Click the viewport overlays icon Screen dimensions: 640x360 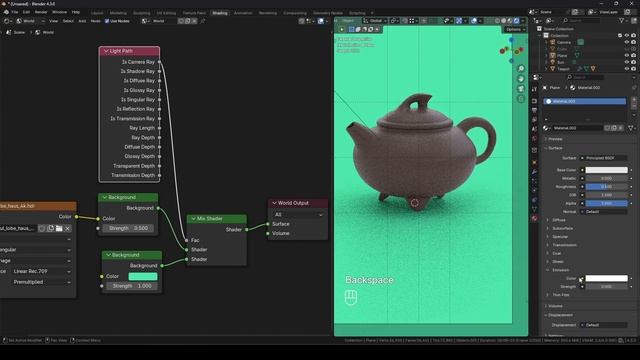(474, 20)
